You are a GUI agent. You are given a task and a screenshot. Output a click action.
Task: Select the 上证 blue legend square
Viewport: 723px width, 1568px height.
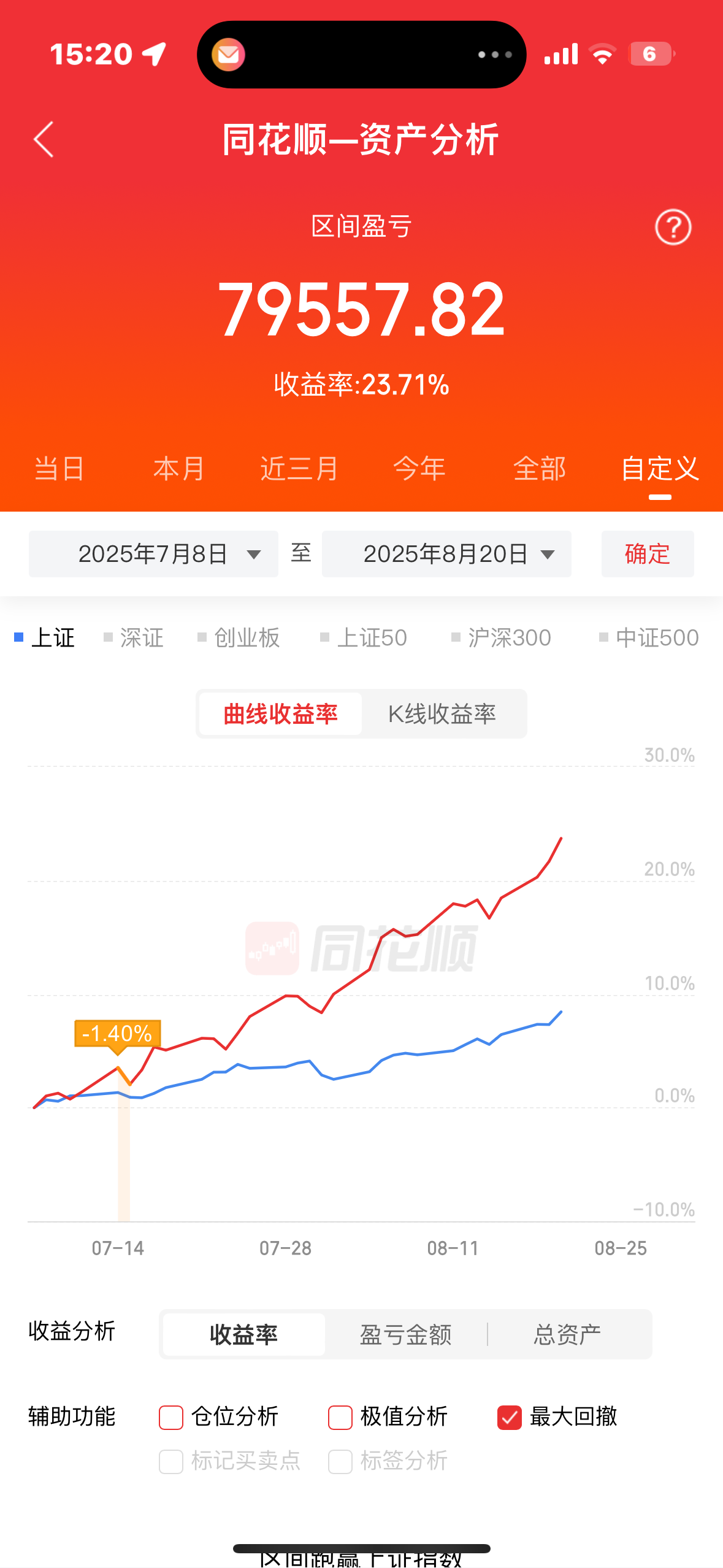19,637
